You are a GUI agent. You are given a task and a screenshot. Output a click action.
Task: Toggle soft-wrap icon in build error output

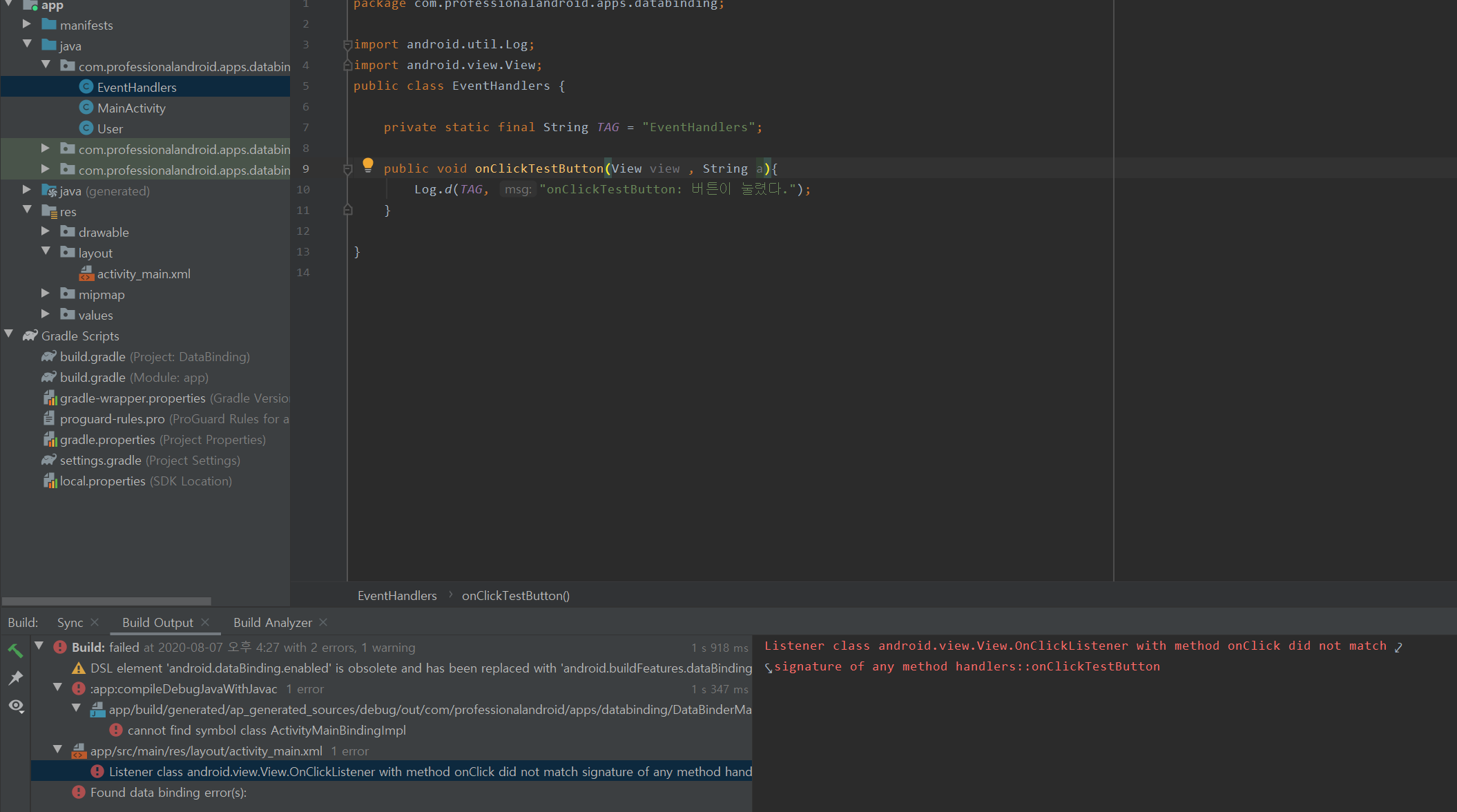[1398, 647]
